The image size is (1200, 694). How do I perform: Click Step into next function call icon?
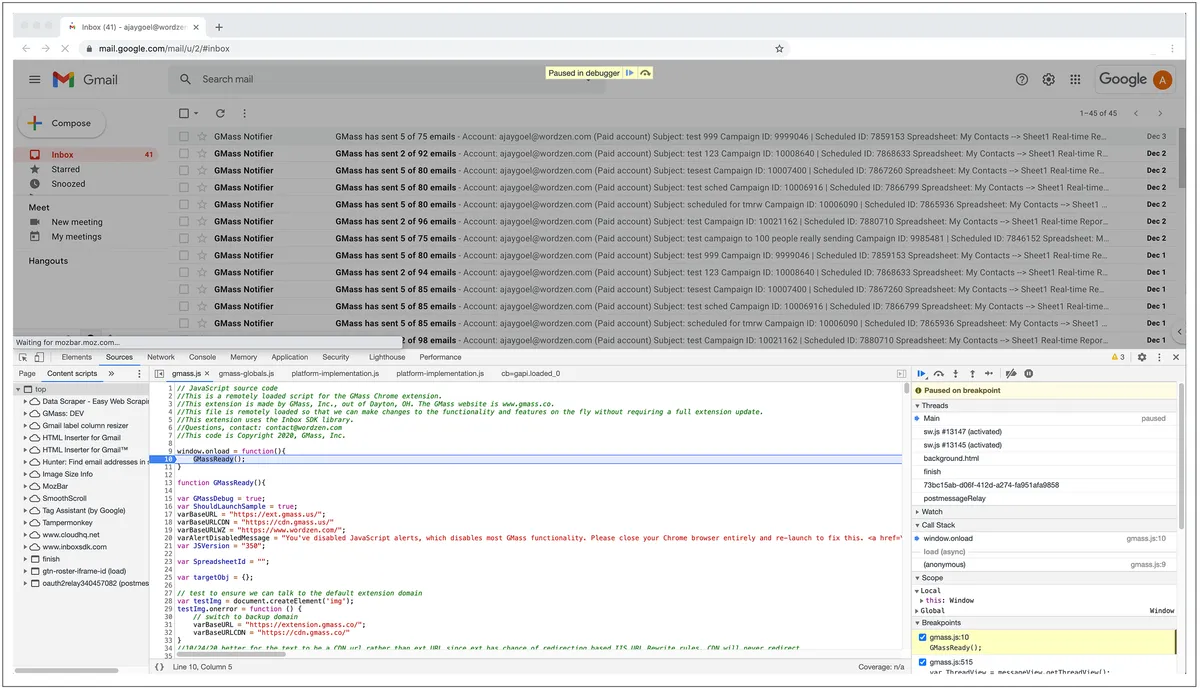pyautogui.click(x=956, y=373)
